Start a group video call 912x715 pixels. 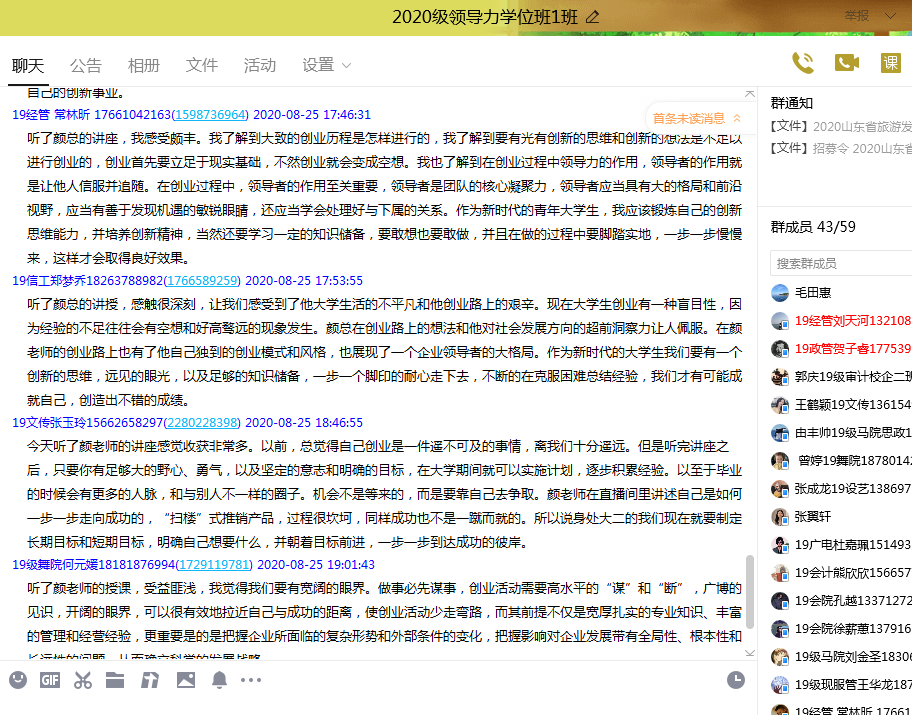(x=847, y=63)
